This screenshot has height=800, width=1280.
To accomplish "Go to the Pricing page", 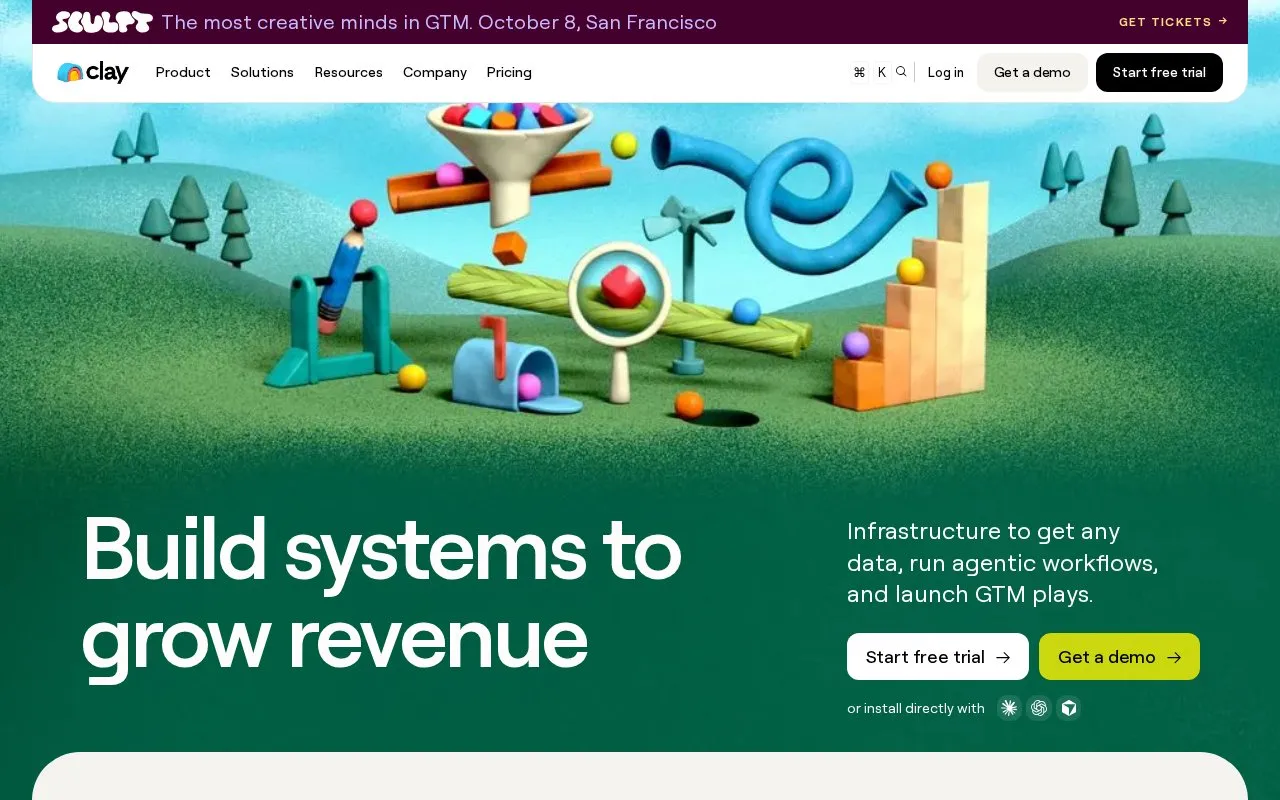I will (509, 72).
